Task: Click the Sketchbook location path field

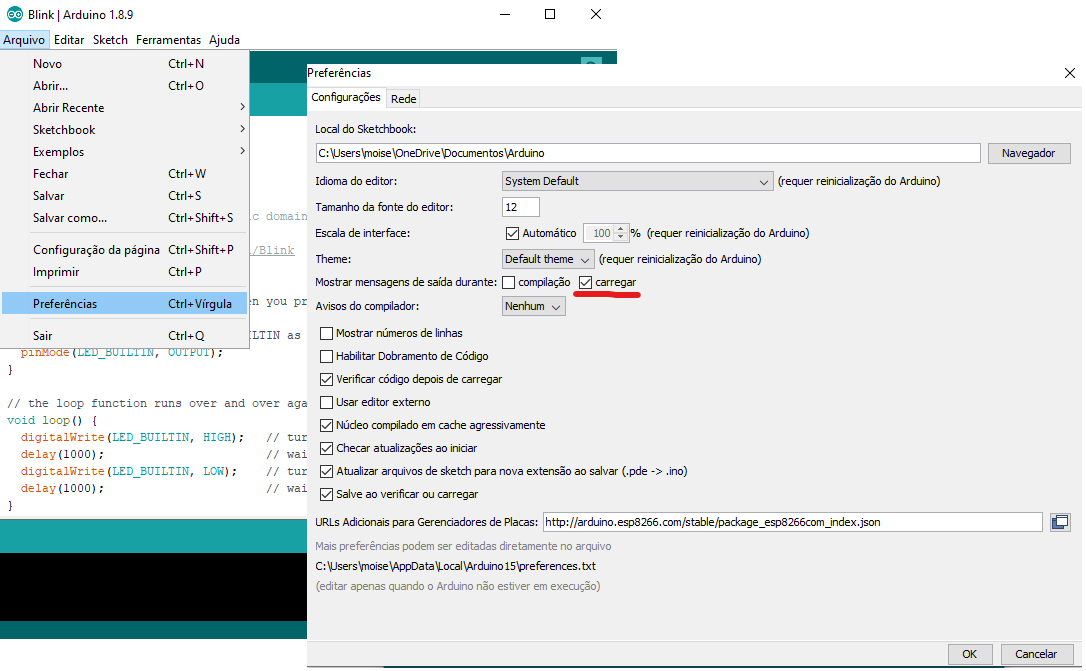Action: tap(648, 153)
